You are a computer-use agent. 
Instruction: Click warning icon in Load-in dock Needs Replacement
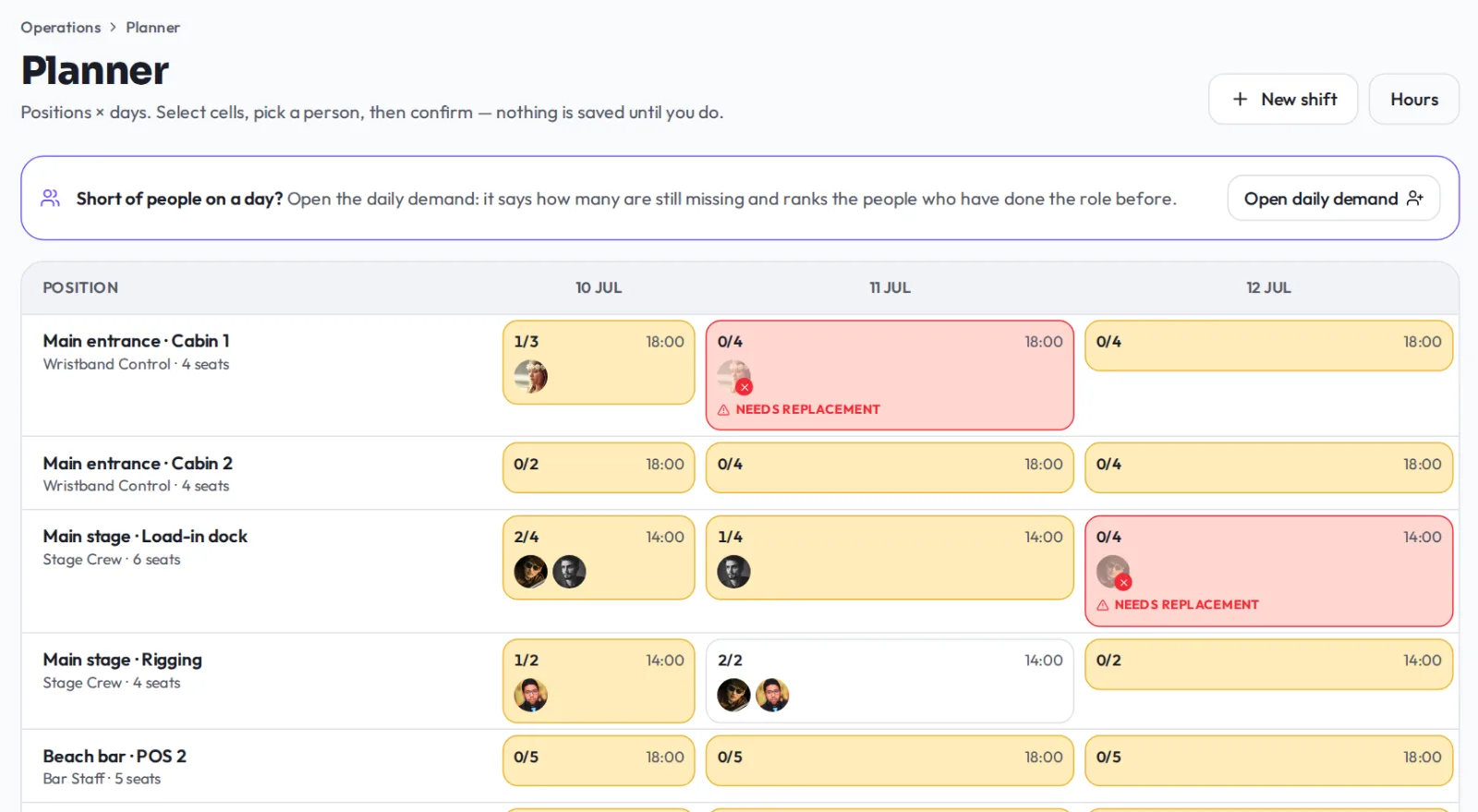coord(1102,605)
